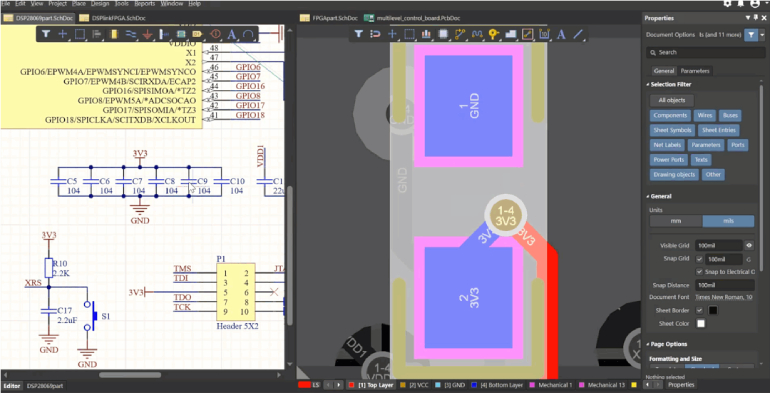This screenshot has height=393, width=770.
Task: Click the Properties Search field
Action: pyautogui.click(x=705, y=52)
